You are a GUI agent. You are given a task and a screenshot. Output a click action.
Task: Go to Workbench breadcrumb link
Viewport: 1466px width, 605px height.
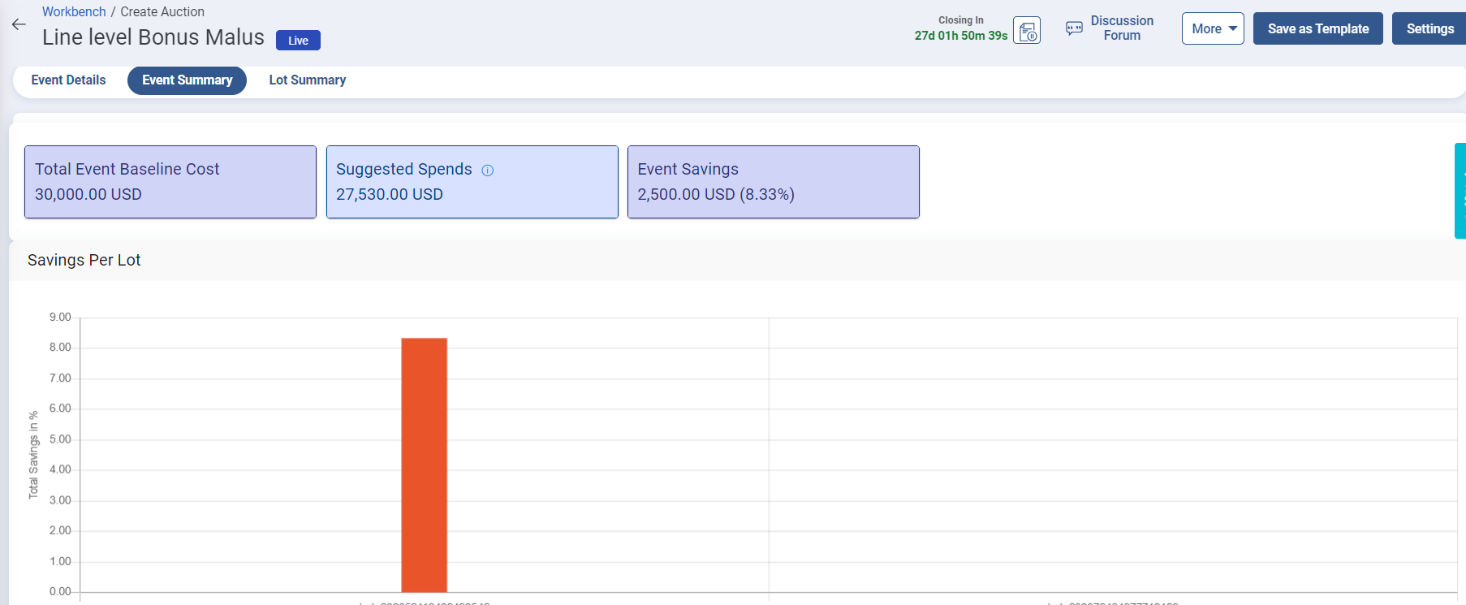click(74, 12)
